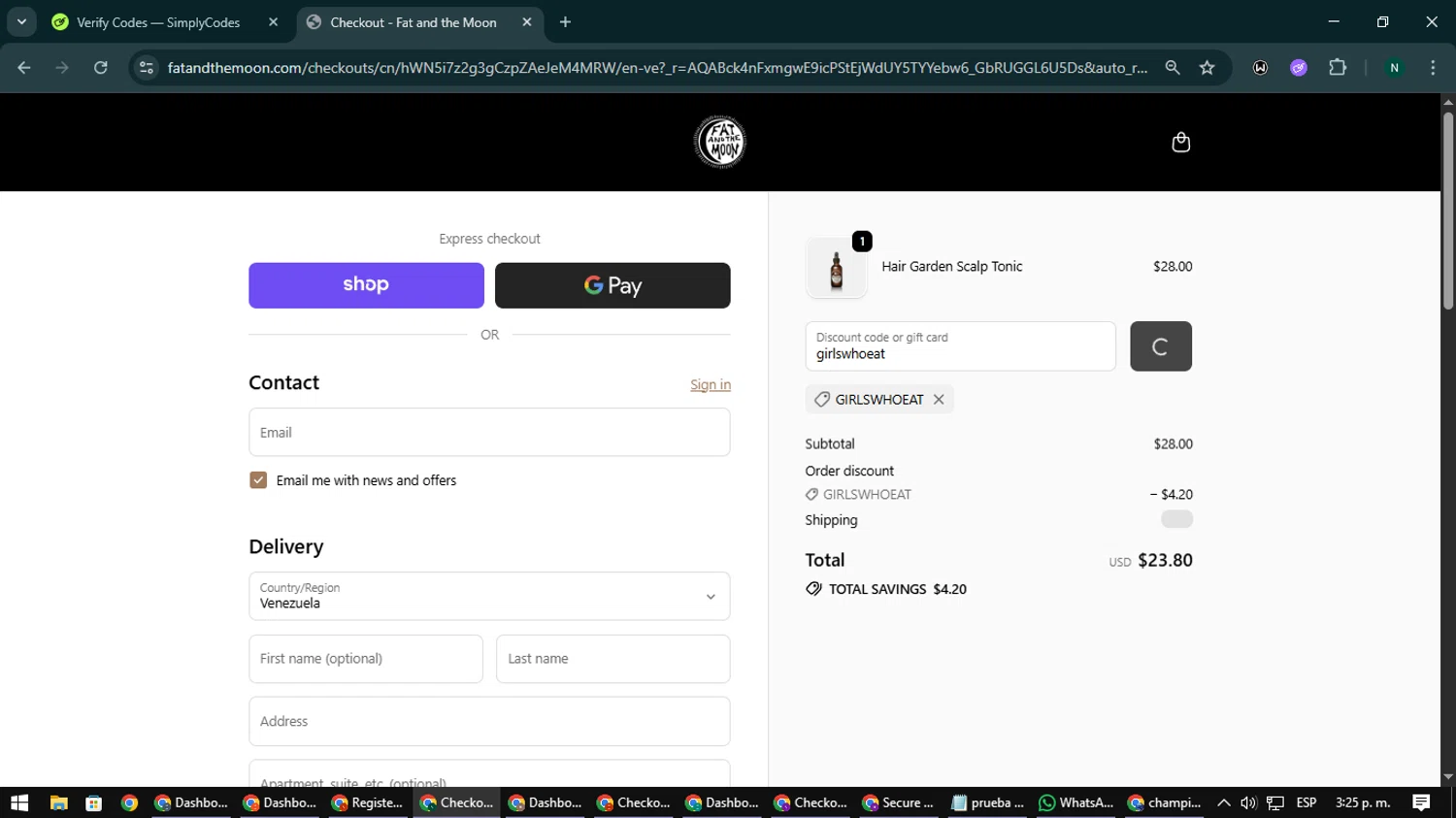Close the Verify Codes — SimplyCodes tab
The height and width of the screenshot is (818, 1456).
point(274,22)
